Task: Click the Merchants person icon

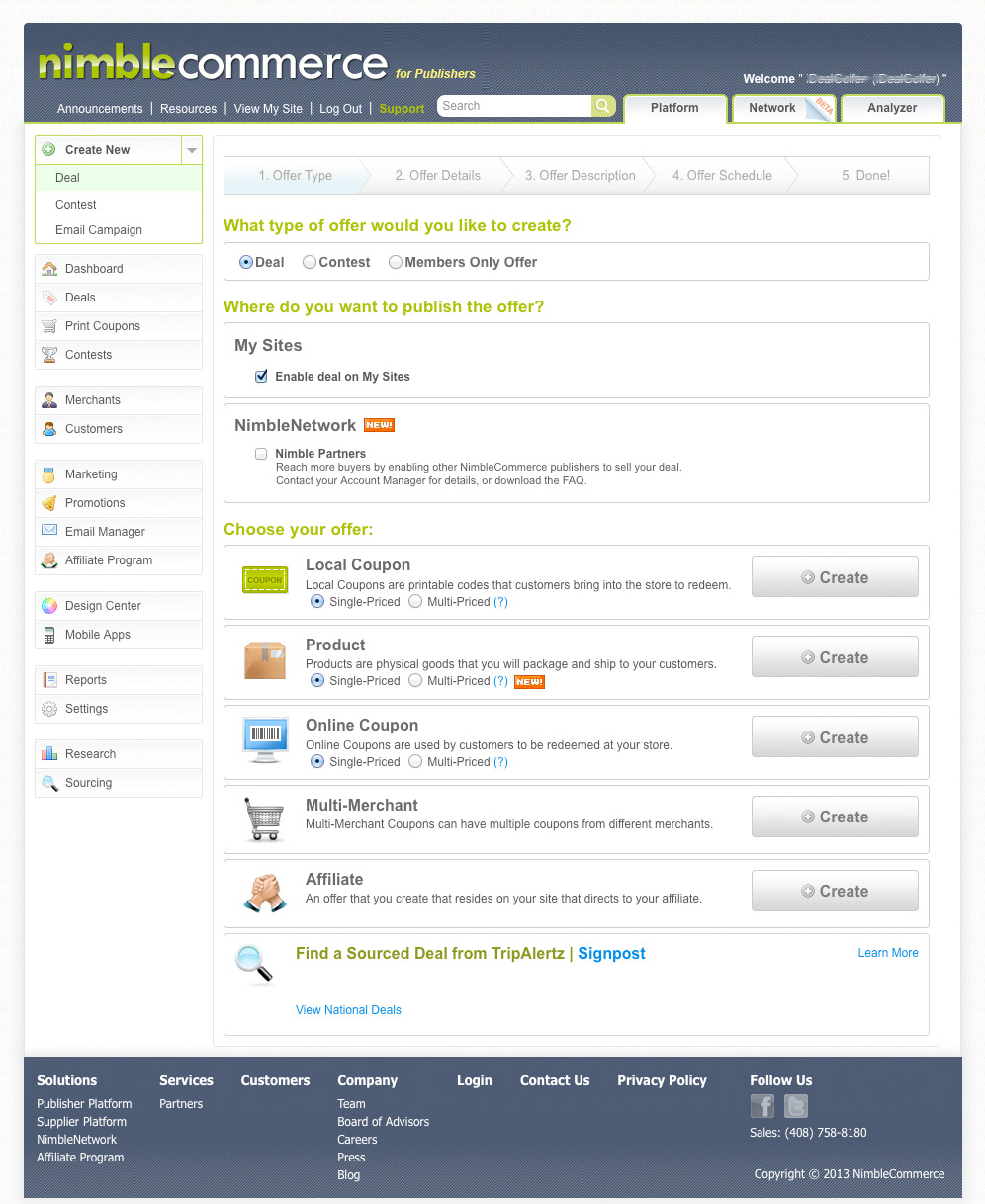Action: 49,400
